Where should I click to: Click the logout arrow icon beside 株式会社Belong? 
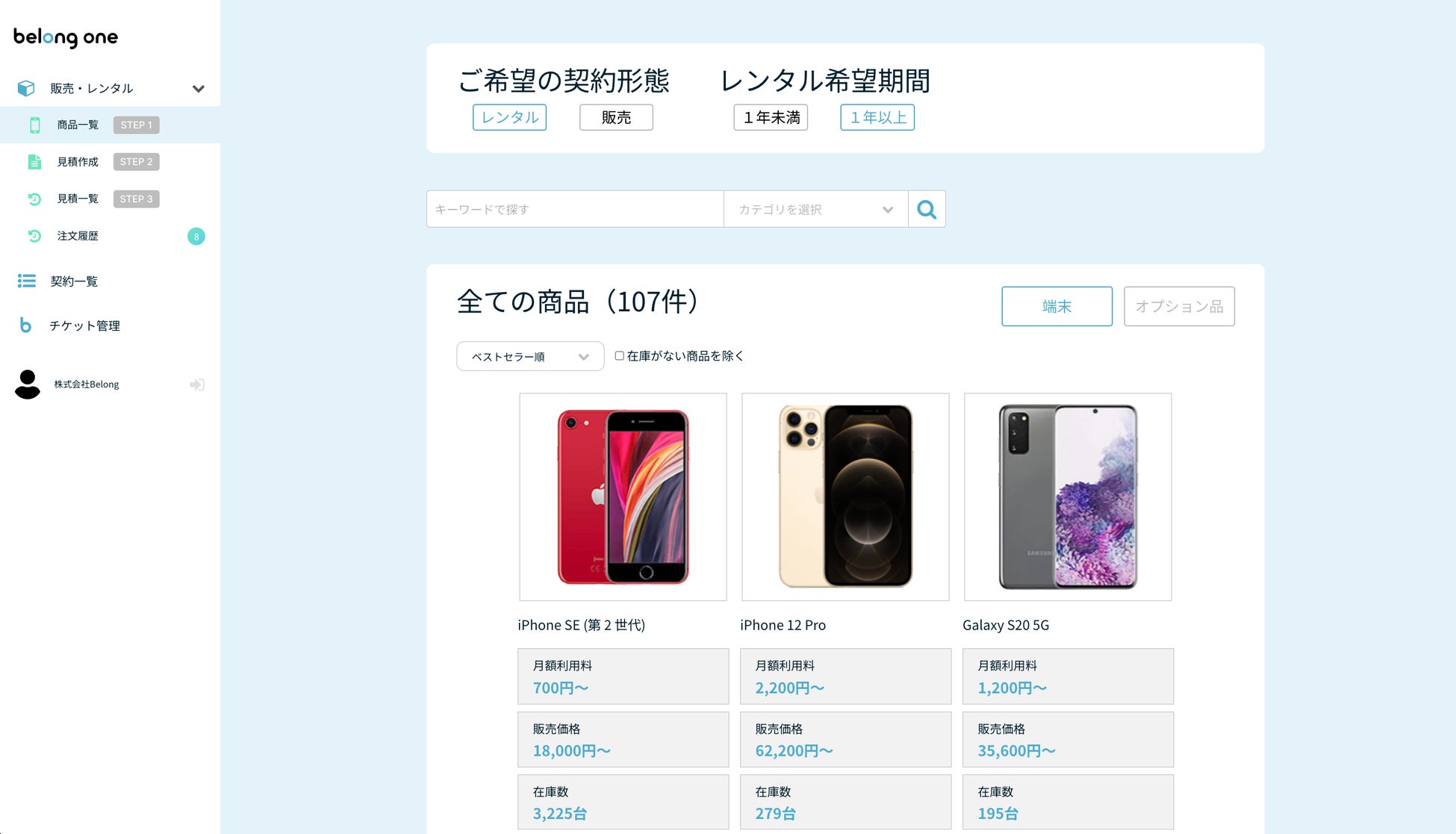click(x=197, y=385)
